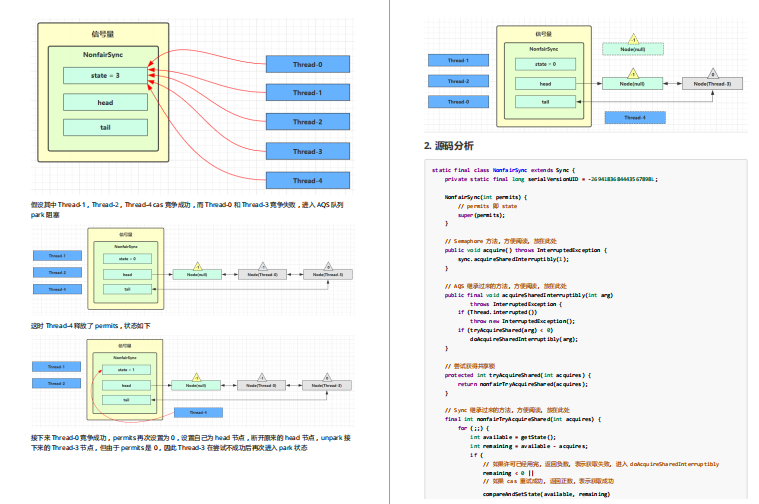Screen dimensions: 759x504
Task: Click line 'doAcquireSharedInterruptibly(arg);'
Action: pyautogui.click(x=524, y=339)
